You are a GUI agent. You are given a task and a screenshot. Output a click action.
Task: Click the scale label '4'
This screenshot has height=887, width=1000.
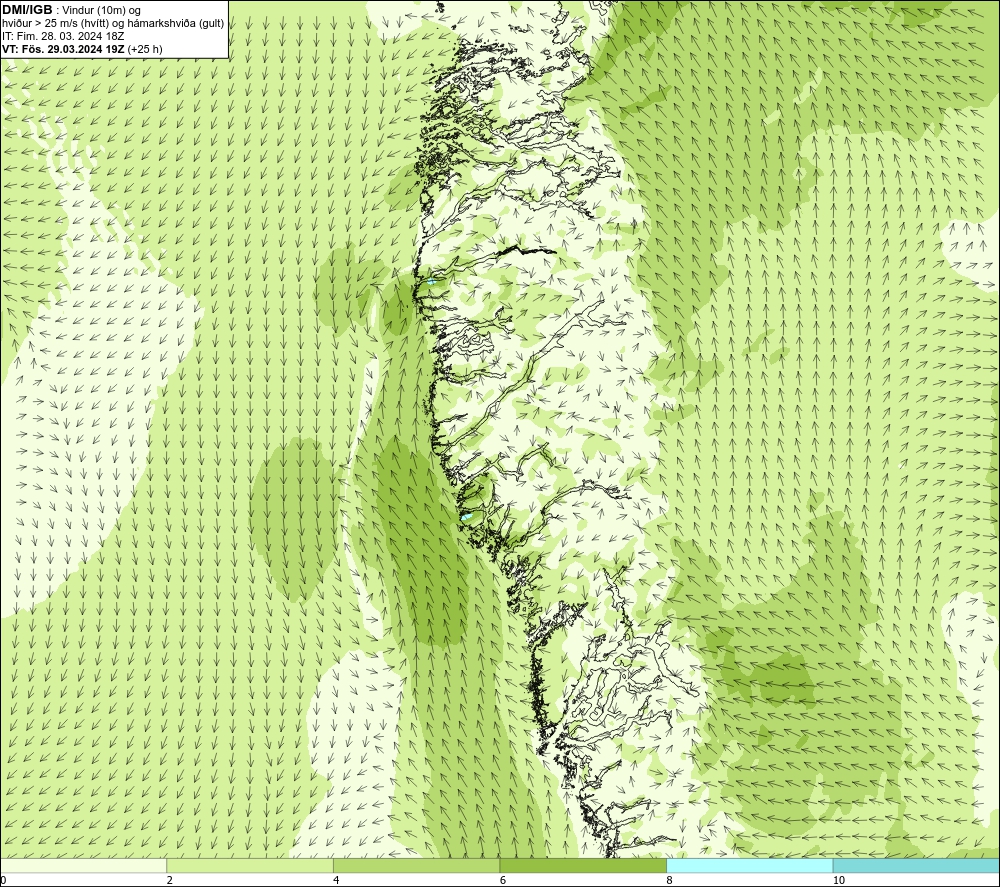point(336,880)
